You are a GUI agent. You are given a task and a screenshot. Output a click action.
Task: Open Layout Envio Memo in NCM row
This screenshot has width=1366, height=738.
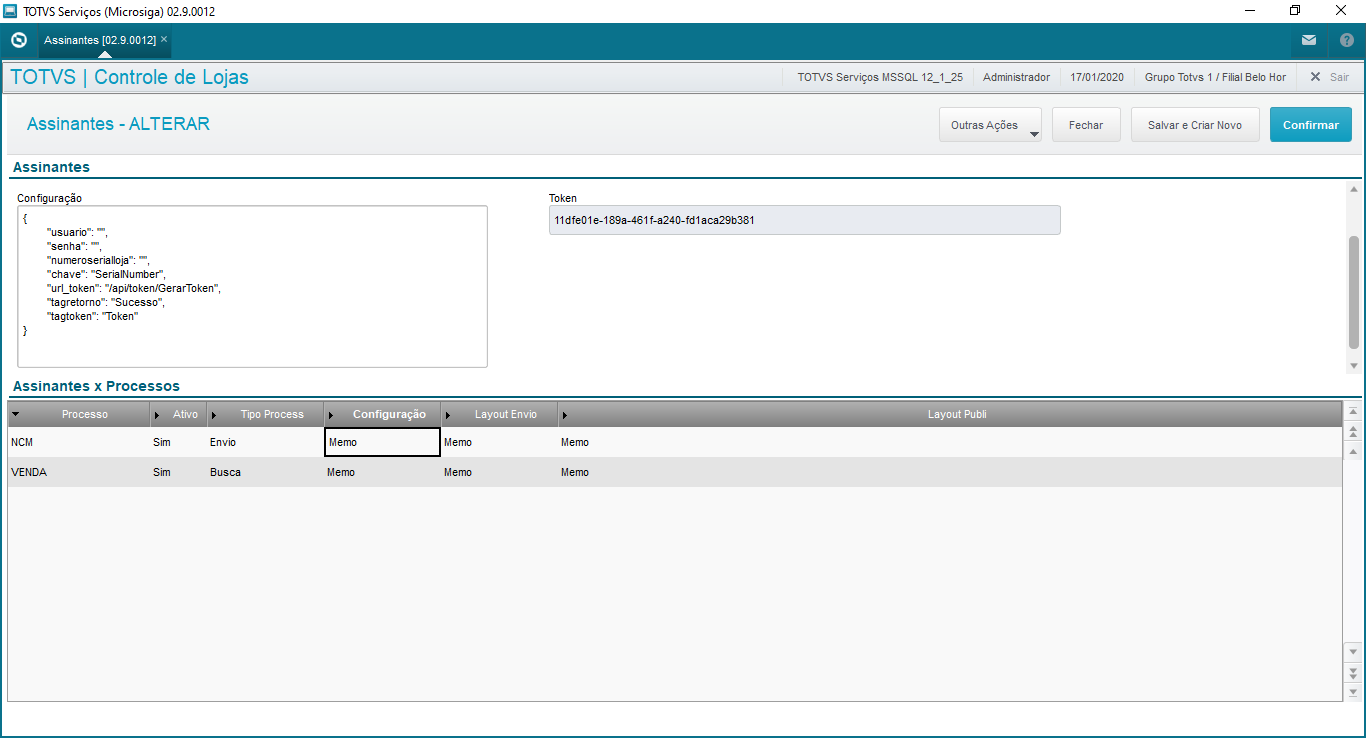(x=500, y=442)
